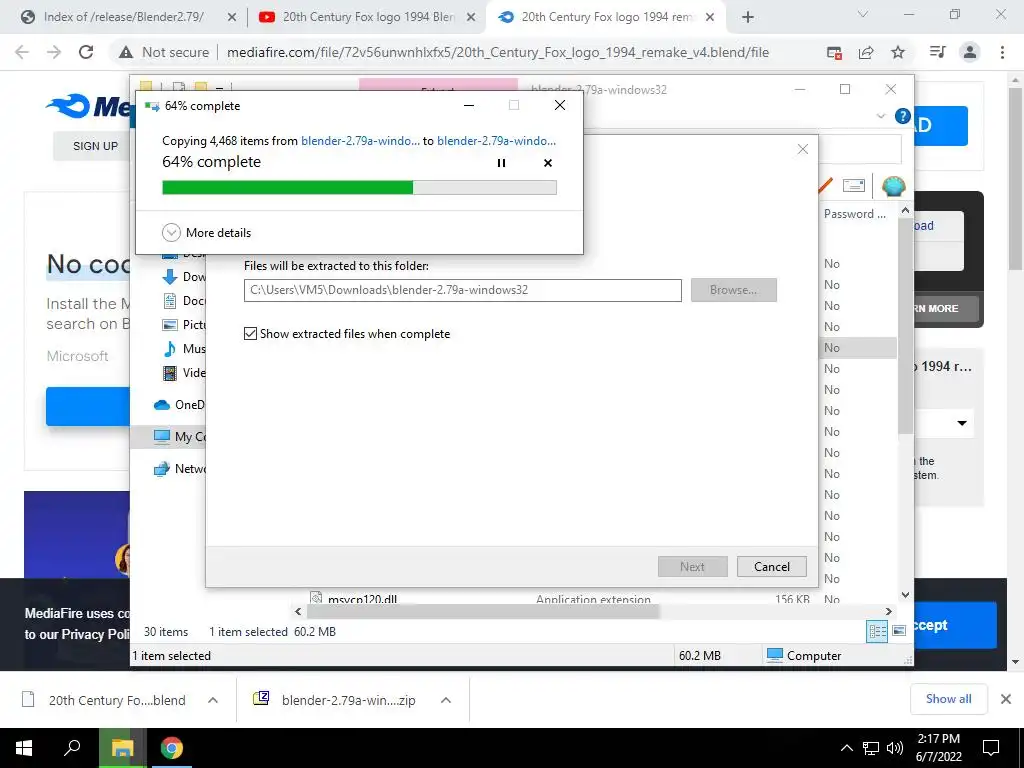Open a new Chrome tab
1024x768 pixels.
pos(748,18)
